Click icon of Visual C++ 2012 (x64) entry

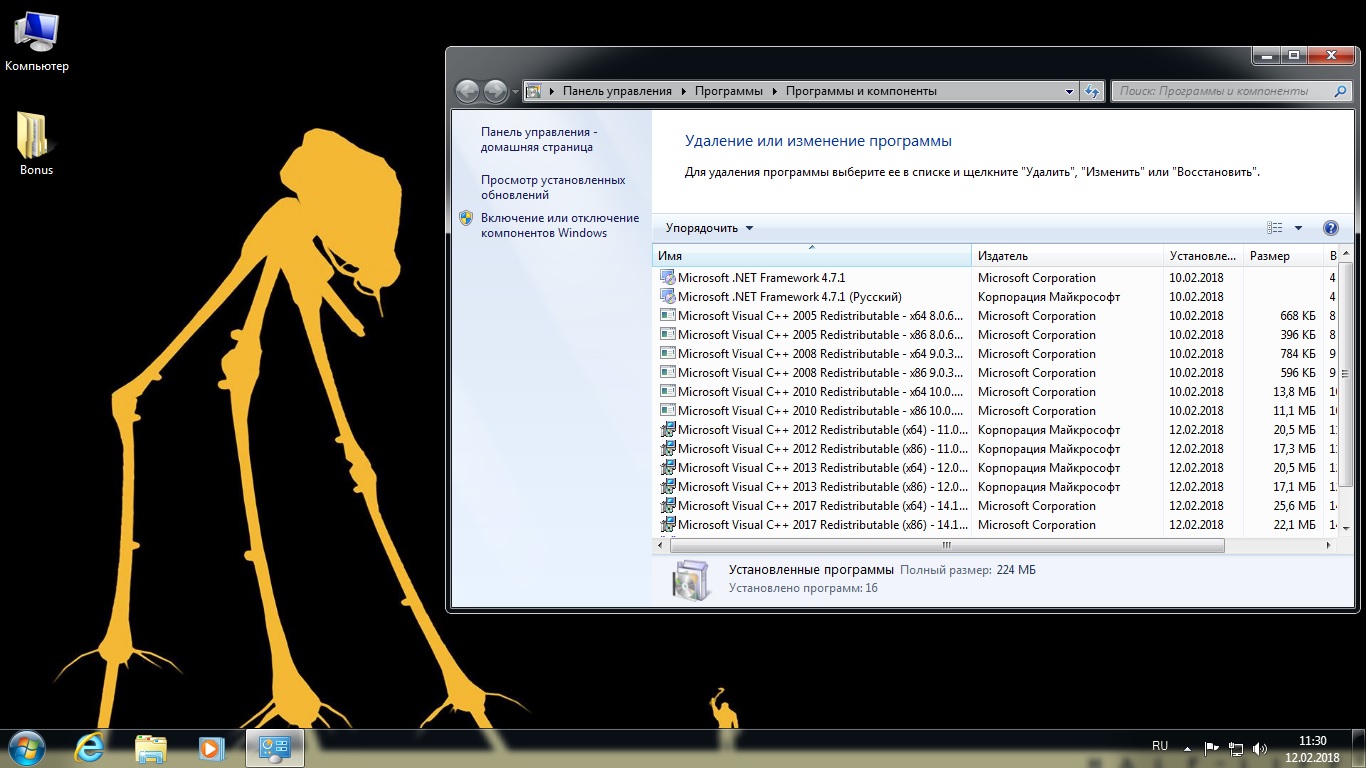click(668, 430)
